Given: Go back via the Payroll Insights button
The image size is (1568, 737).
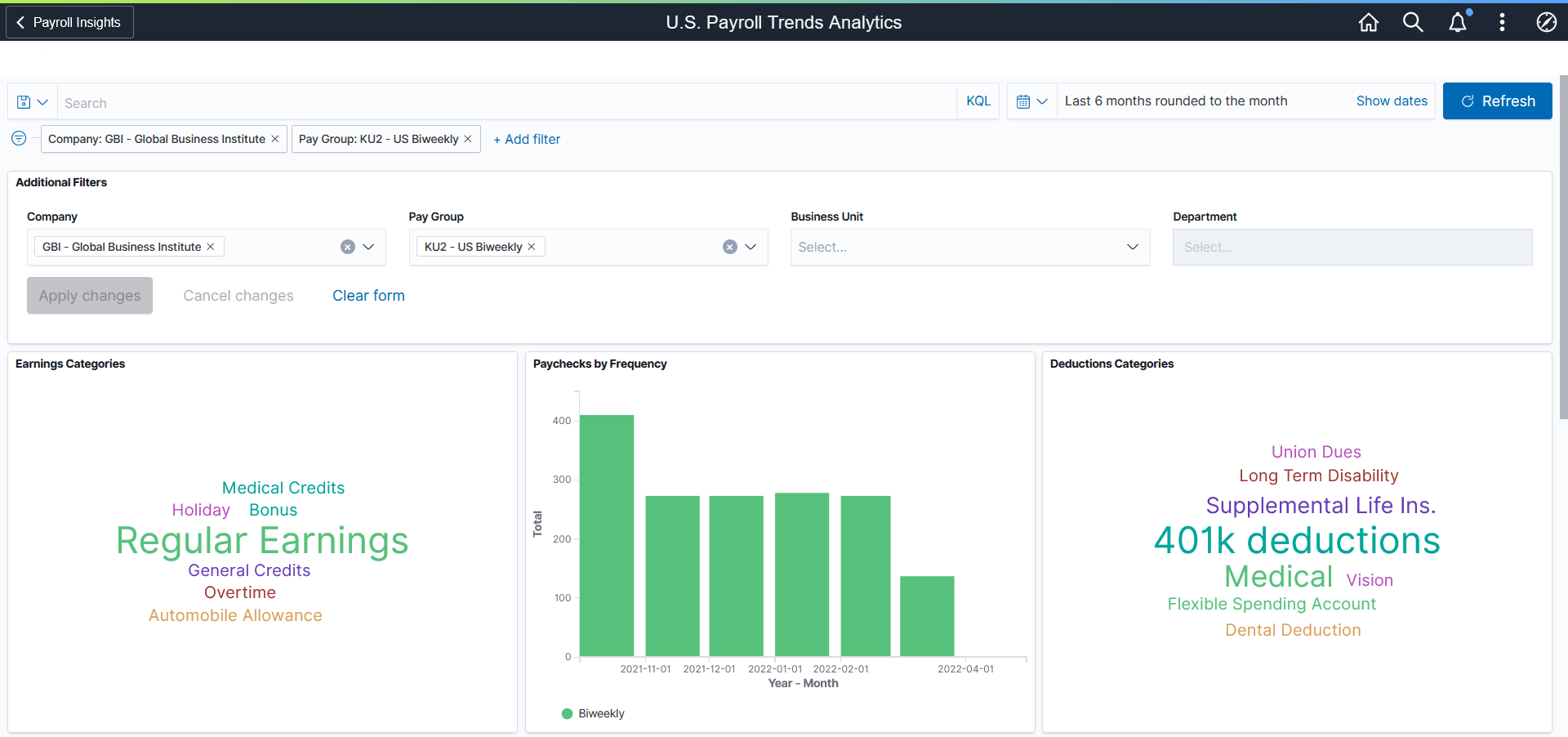Looking at the screenshot, I should click(69, 22).
